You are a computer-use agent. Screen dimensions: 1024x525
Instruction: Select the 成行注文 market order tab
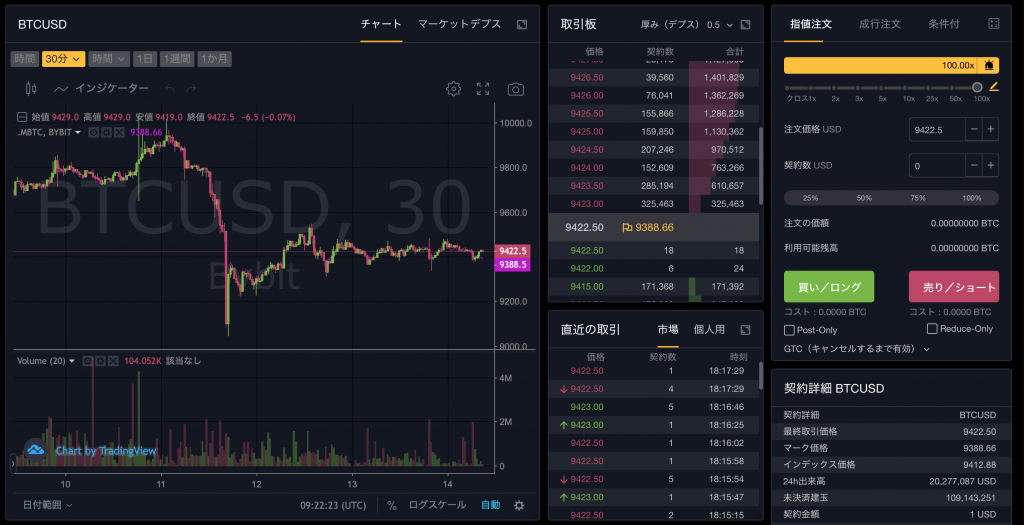click(880, 24)
